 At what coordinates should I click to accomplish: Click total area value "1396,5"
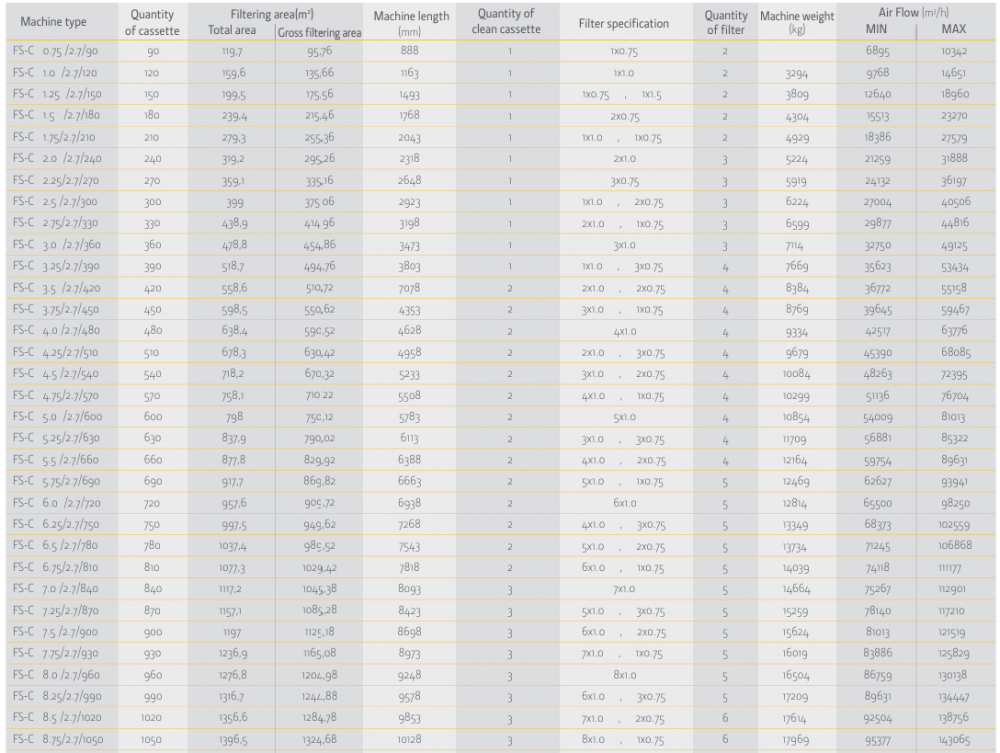point(233,740)
